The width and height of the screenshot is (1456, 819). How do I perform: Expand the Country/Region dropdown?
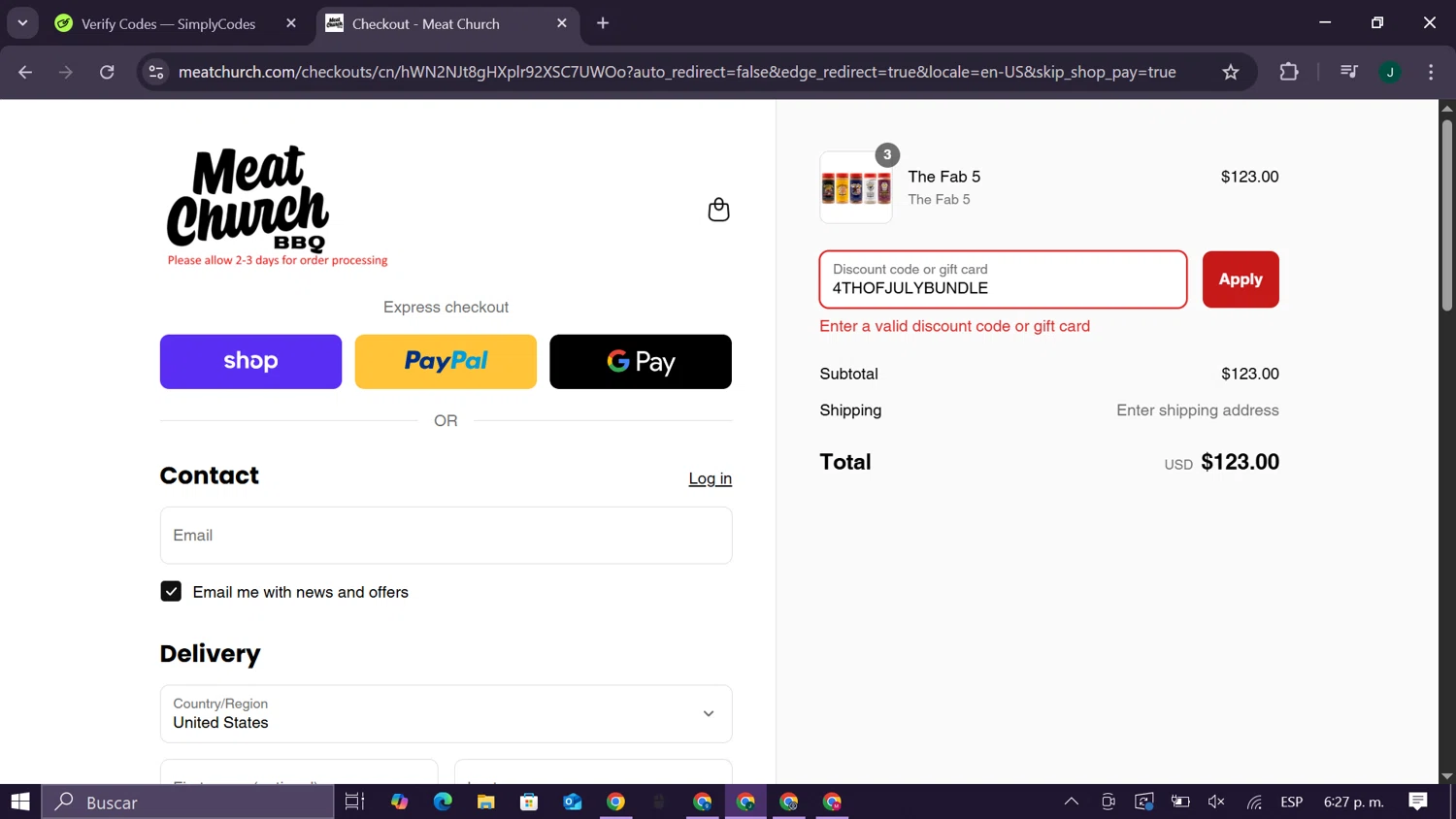[x=446, y=713]
